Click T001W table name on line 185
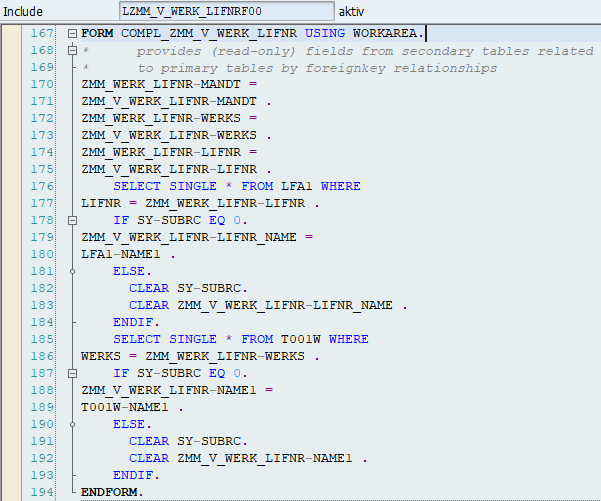 pos(301,339)
